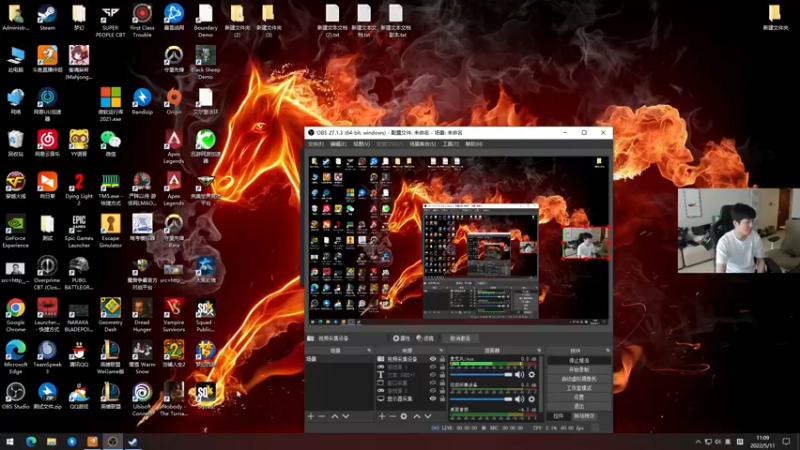Hide the 视频采集设备 source via eye icon
Screen dimensions: 800x450
(433, 359)
